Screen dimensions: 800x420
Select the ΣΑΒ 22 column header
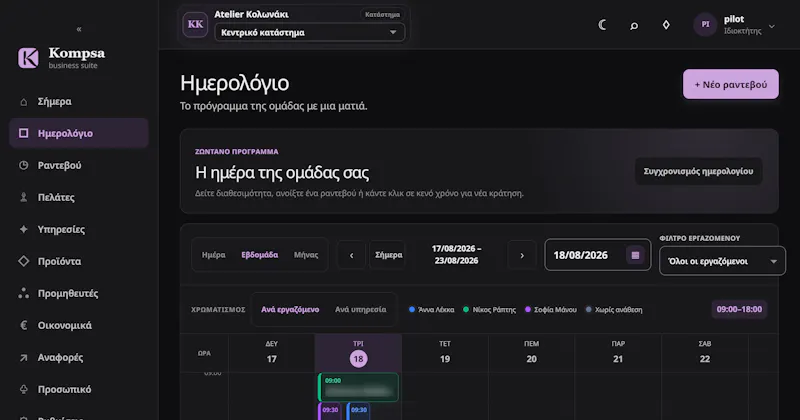[x=705, y=353]
